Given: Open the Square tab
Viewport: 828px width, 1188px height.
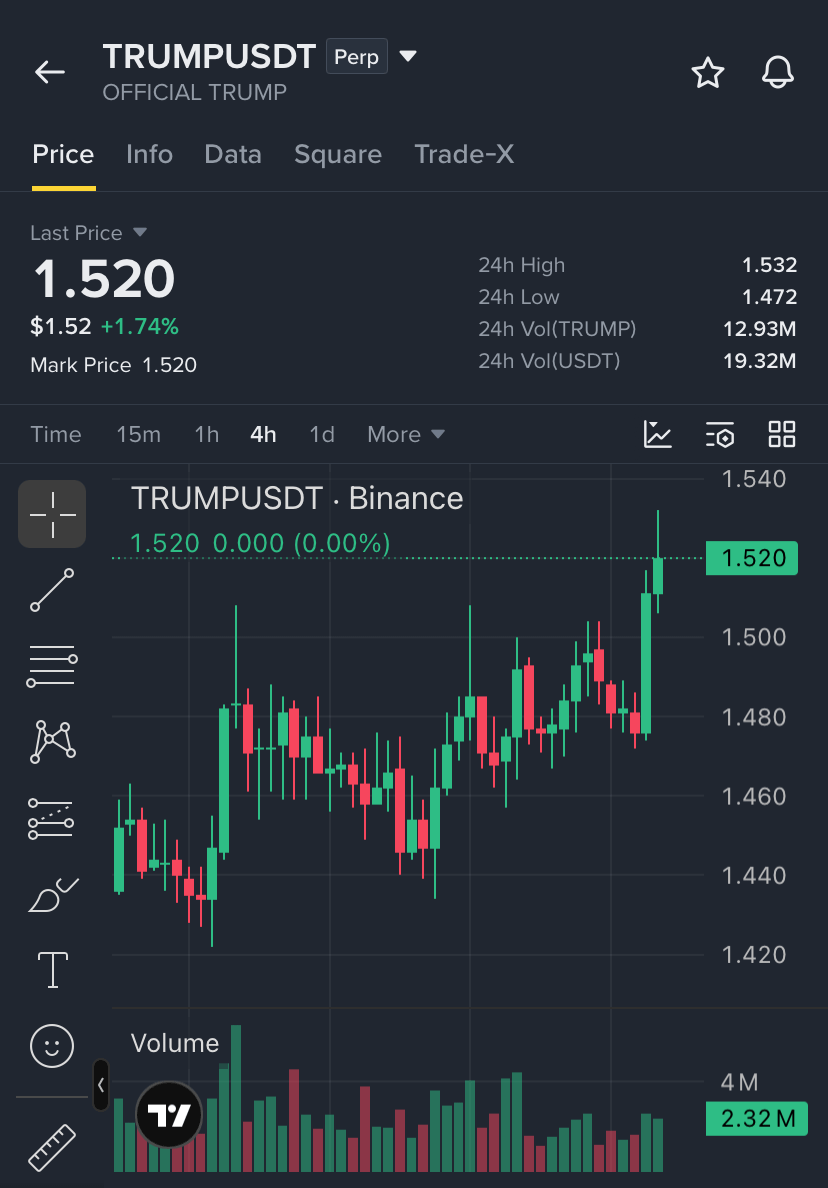Looking at the screenshot, I should coord(338,155).
